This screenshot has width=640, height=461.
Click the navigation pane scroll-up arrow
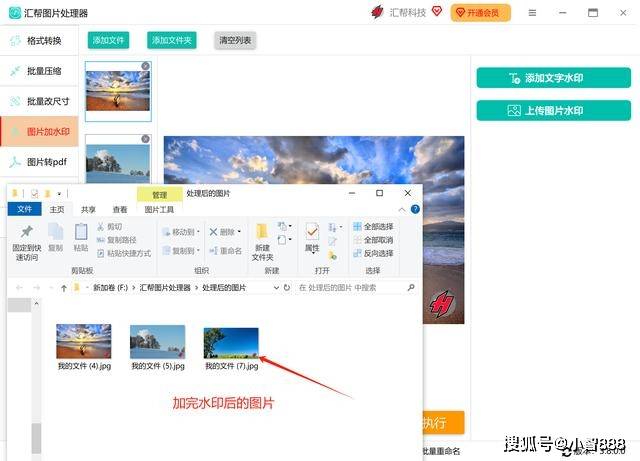(36, 304)
